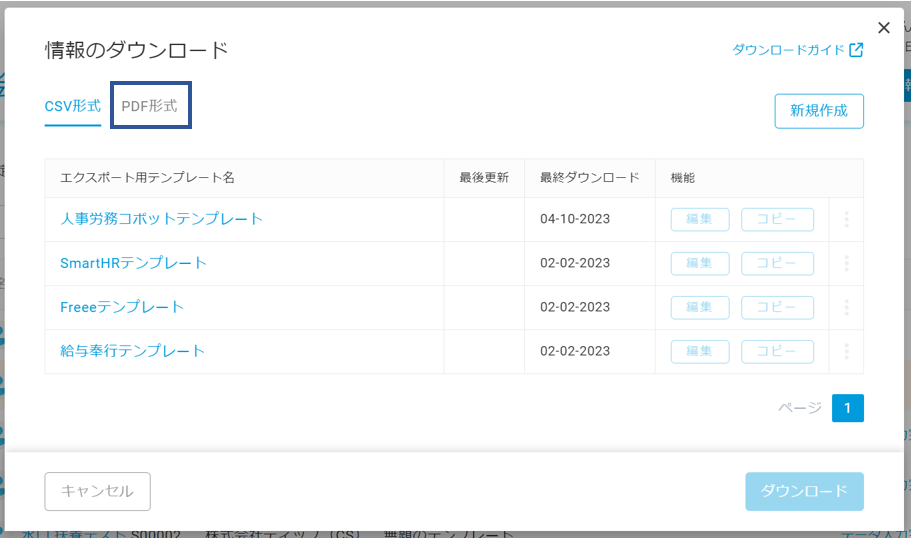
Task: Click 編集 for Freeeテンプレート
Action: point(700,307)
